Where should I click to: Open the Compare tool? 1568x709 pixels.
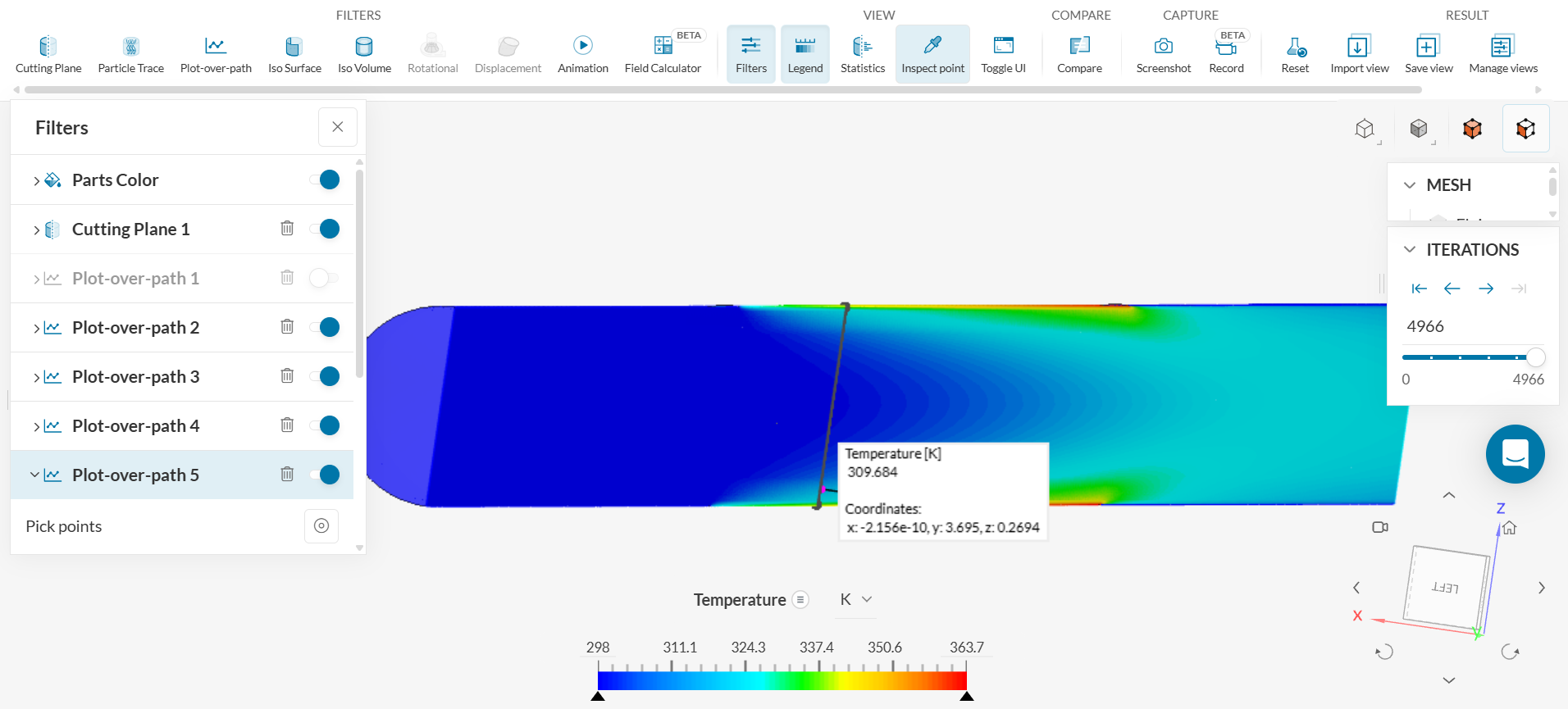(1079, 54)
